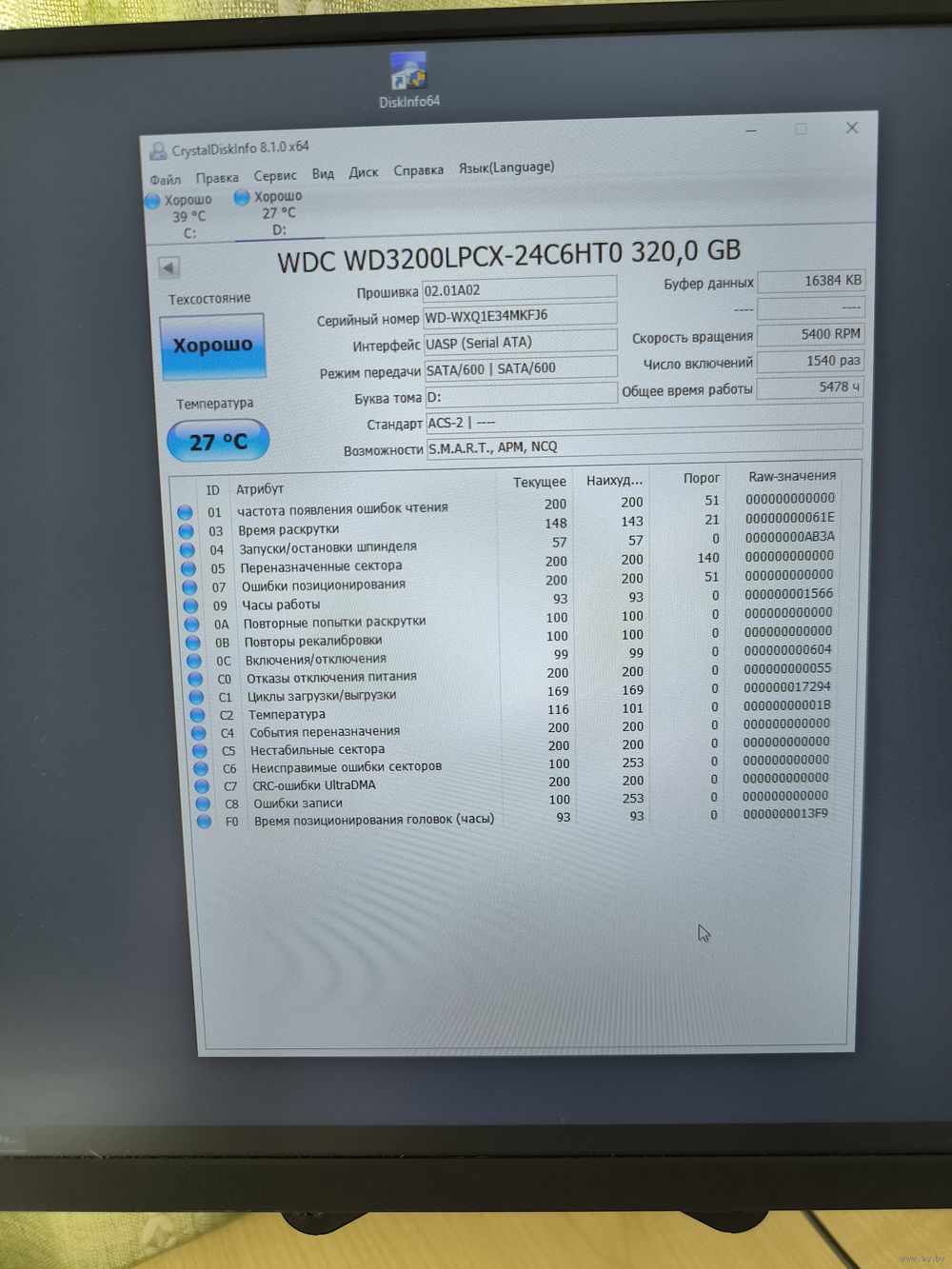Click status orb for attribute C6 uncorrectable sectors
The height and width of the screenshot is (1269, 952).
[201, 768]
